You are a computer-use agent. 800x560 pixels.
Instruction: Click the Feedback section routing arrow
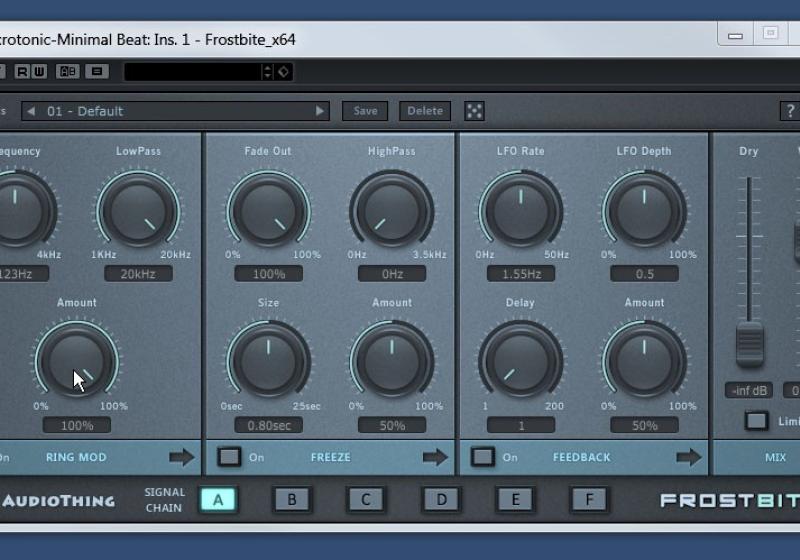pyautogui.click(x=689, y=457)
